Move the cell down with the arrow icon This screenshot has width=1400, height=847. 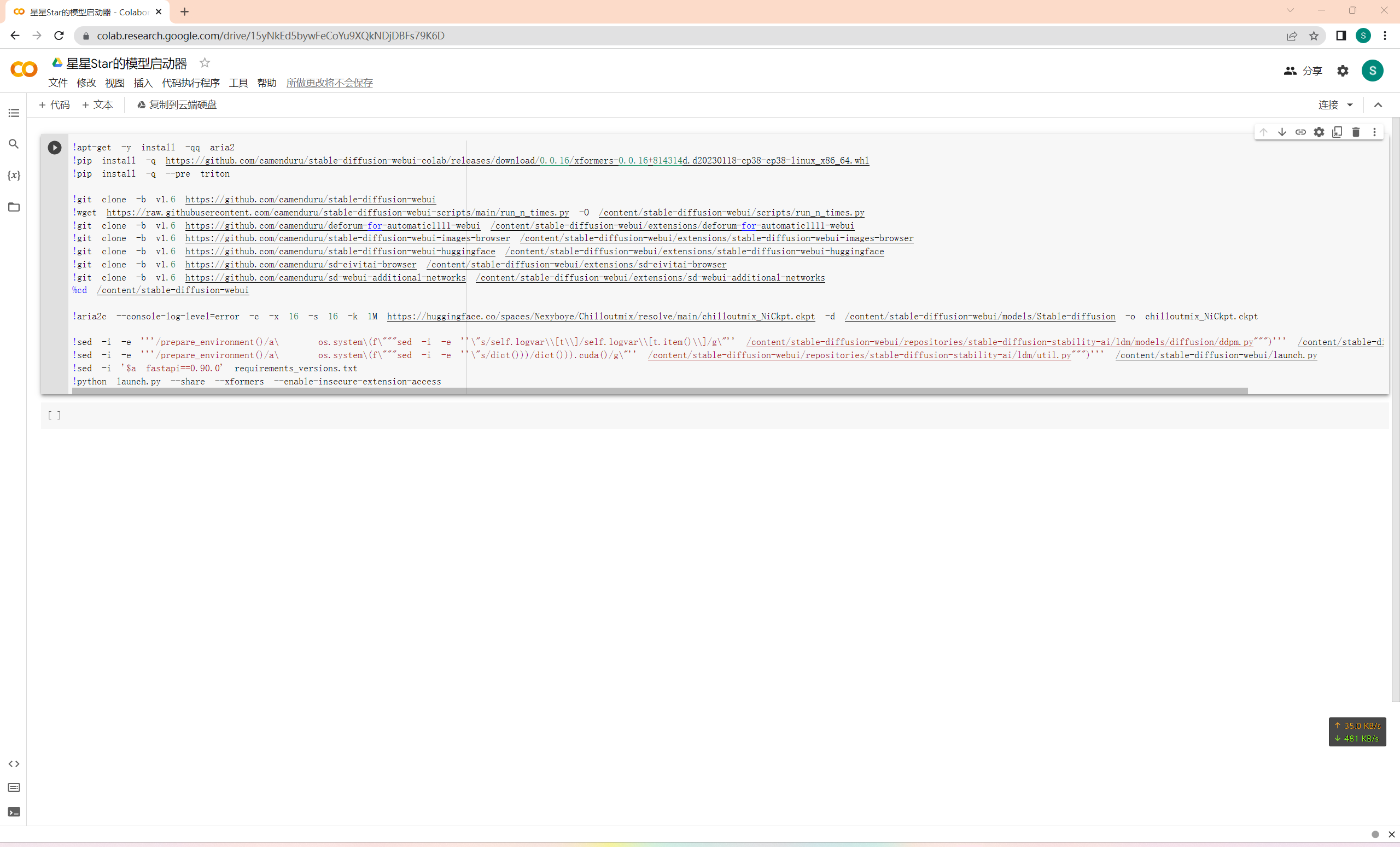[1282, 132]
